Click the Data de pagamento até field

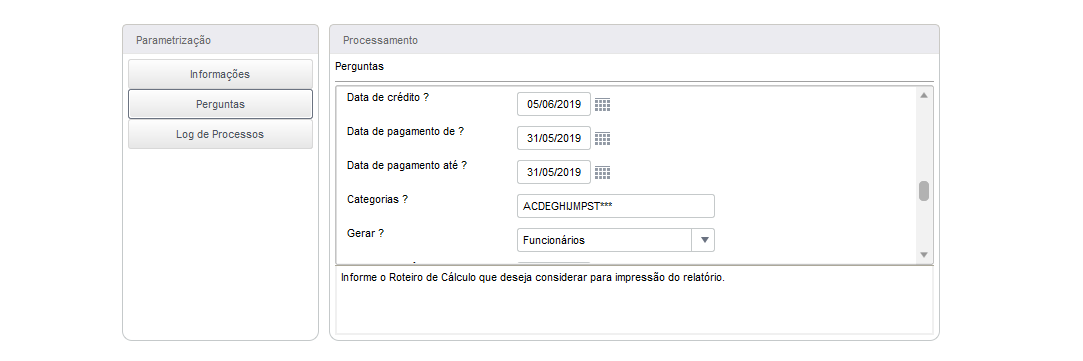pyautogui.click(x=554, y=172)
